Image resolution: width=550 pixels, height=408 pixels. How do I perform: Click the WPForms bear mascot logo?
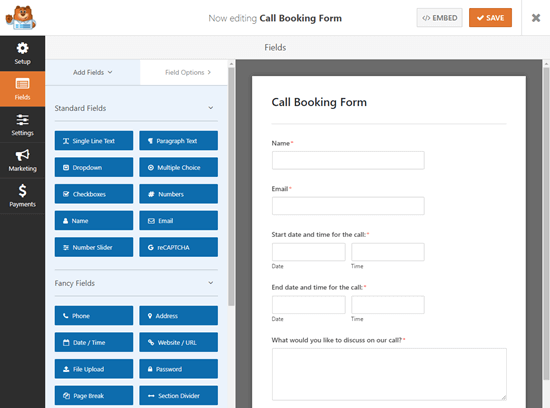tap(21, 18)
